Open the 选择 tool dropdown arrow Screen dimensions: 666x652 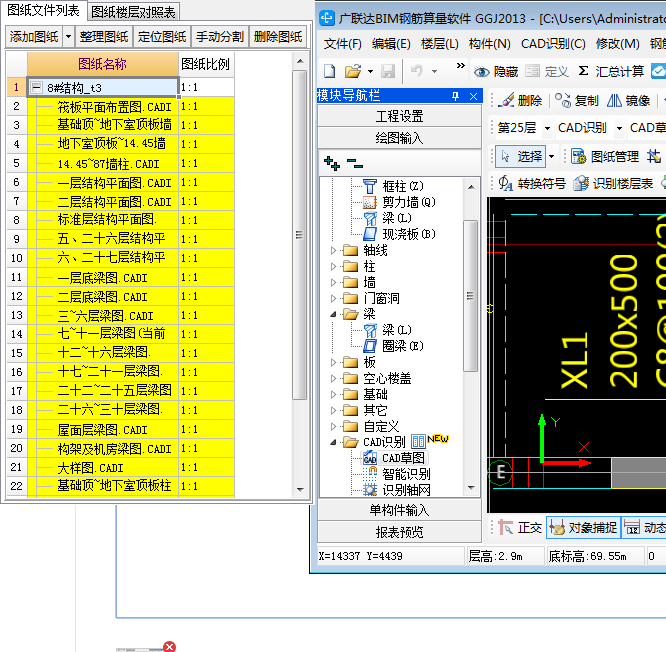tap(551, 157)
